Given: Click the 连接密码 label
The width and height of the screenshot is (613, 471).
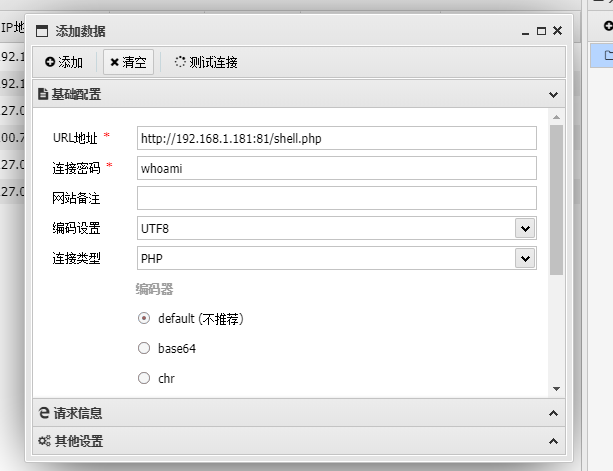Looking at the screenshot, I should (x=77, y=168).
